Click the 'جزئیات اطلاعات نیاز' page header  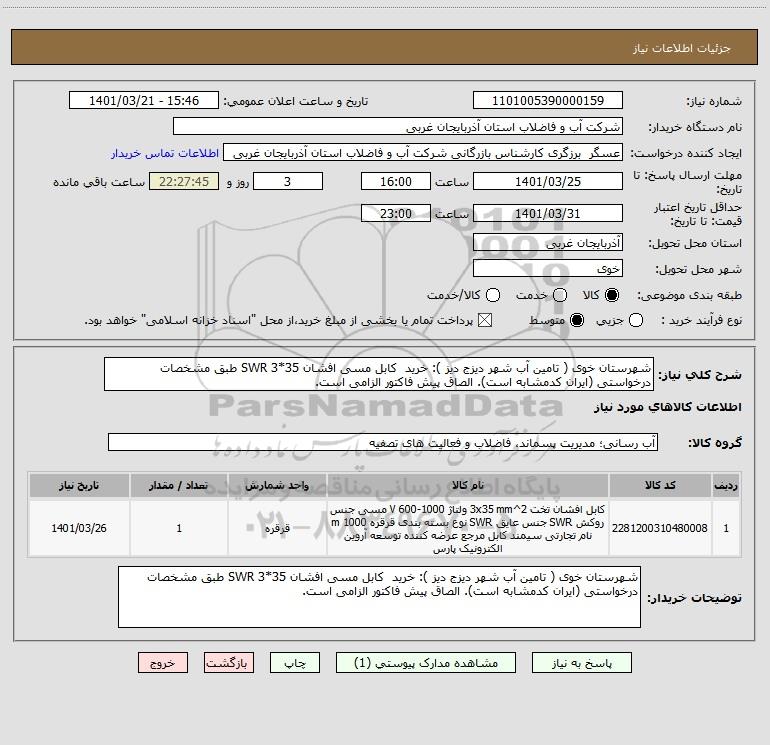[681, 48]
